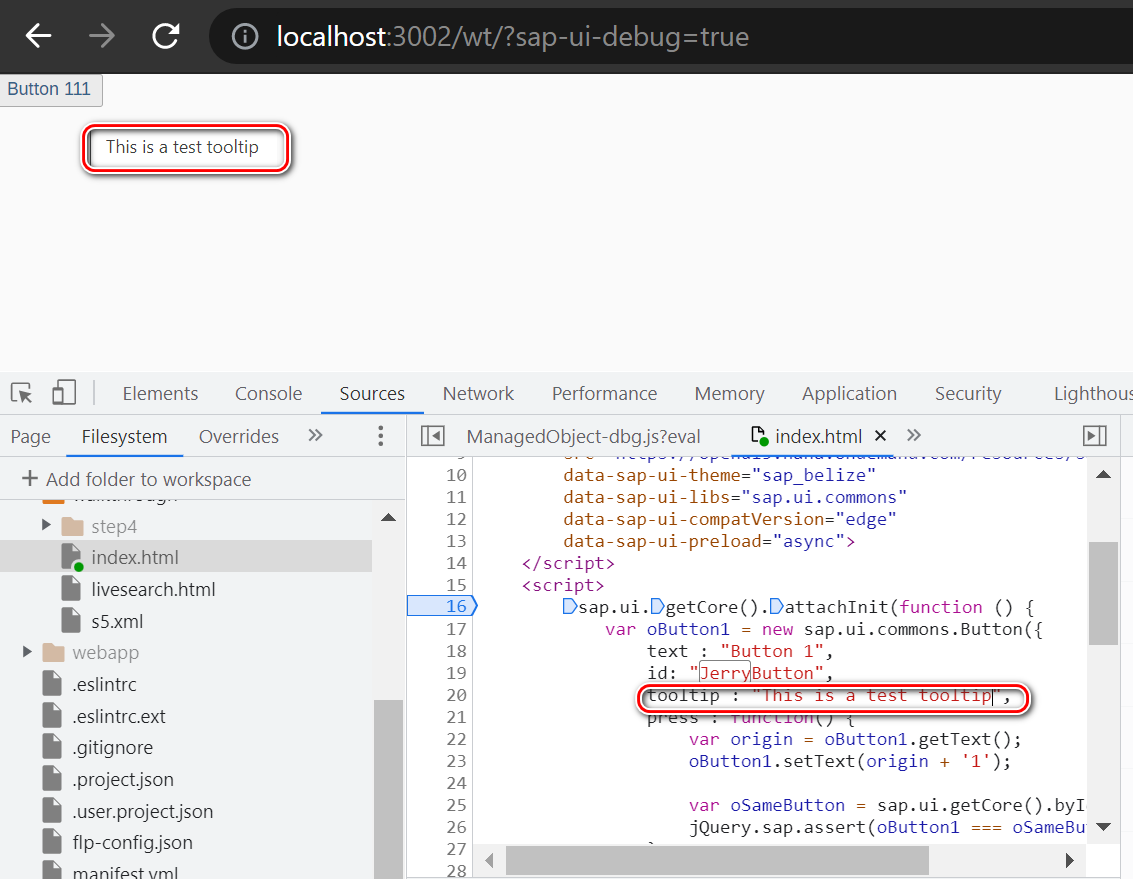The height and width of the screenshot is (879, 1133).
Task: Open the Performance tab
Action: [604, 393]
